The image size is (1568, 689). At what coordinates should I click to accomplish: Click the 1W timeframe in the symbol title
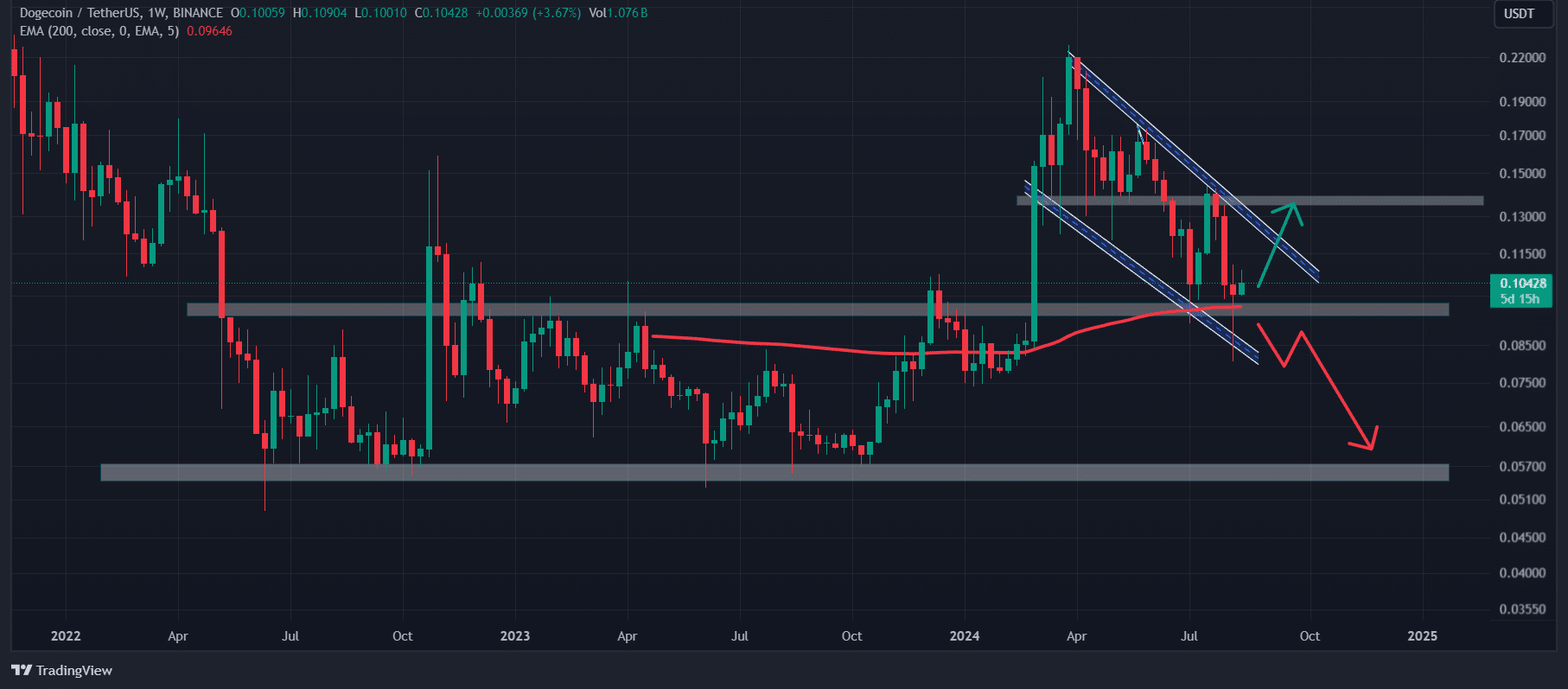click(x=156, y=13)
